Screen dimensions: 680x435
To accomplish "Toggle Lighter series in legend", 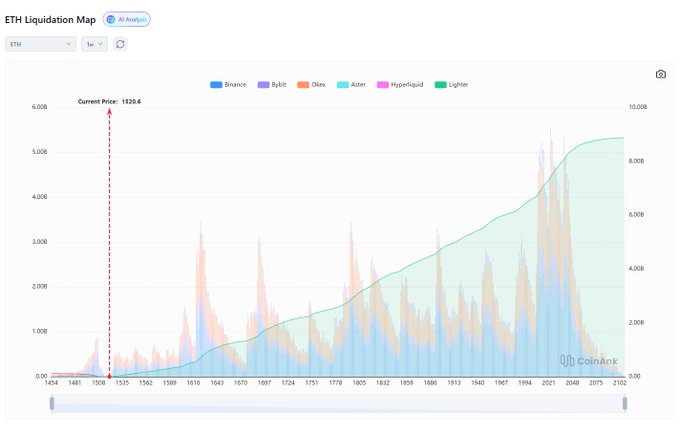I will 451,85.
